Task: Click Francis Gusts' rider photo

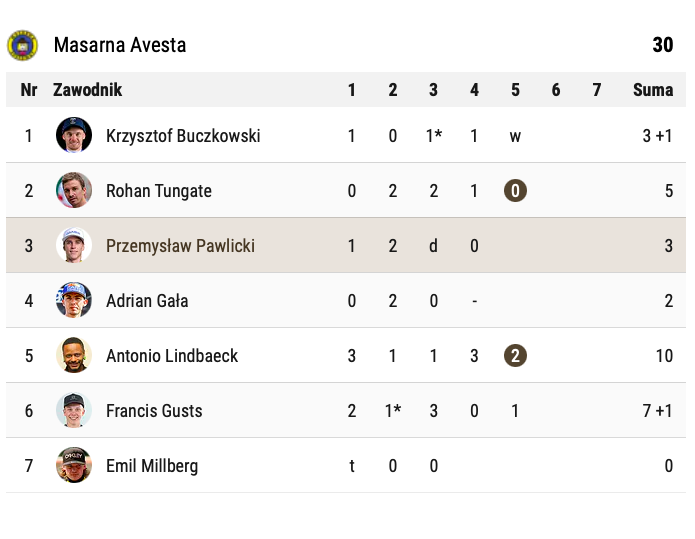Action: pyautogui.click(x=74, y=410)
